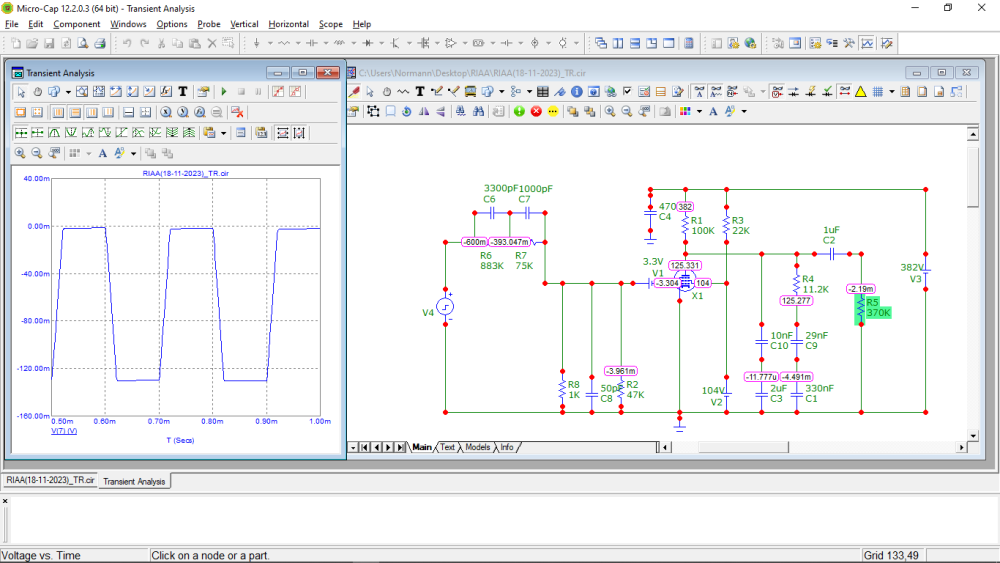Open the grid dropdown arrow beside yellow triangle
This screenshot has width=1000, height=563.
pos(893,91)
